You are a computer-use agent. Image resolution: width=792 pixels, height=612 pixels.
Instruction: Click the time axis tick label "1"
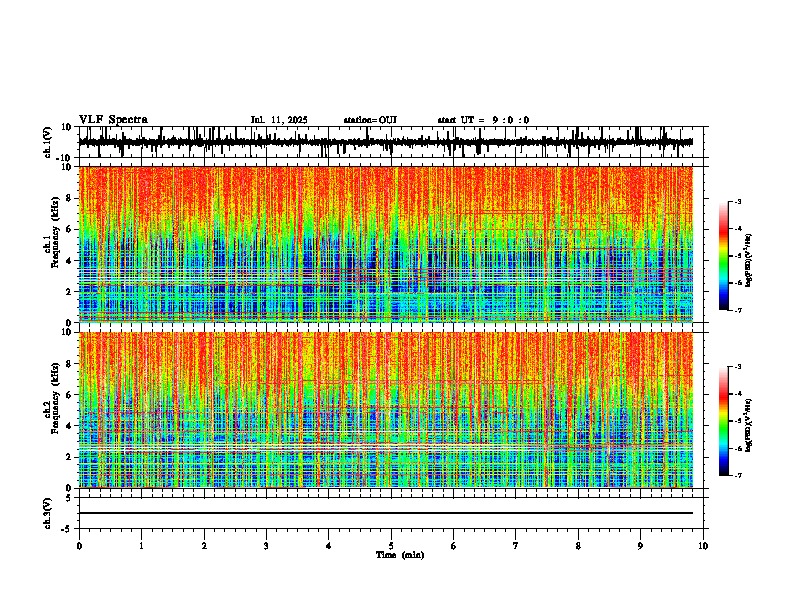pyautogui.click(x=141, y=546)
